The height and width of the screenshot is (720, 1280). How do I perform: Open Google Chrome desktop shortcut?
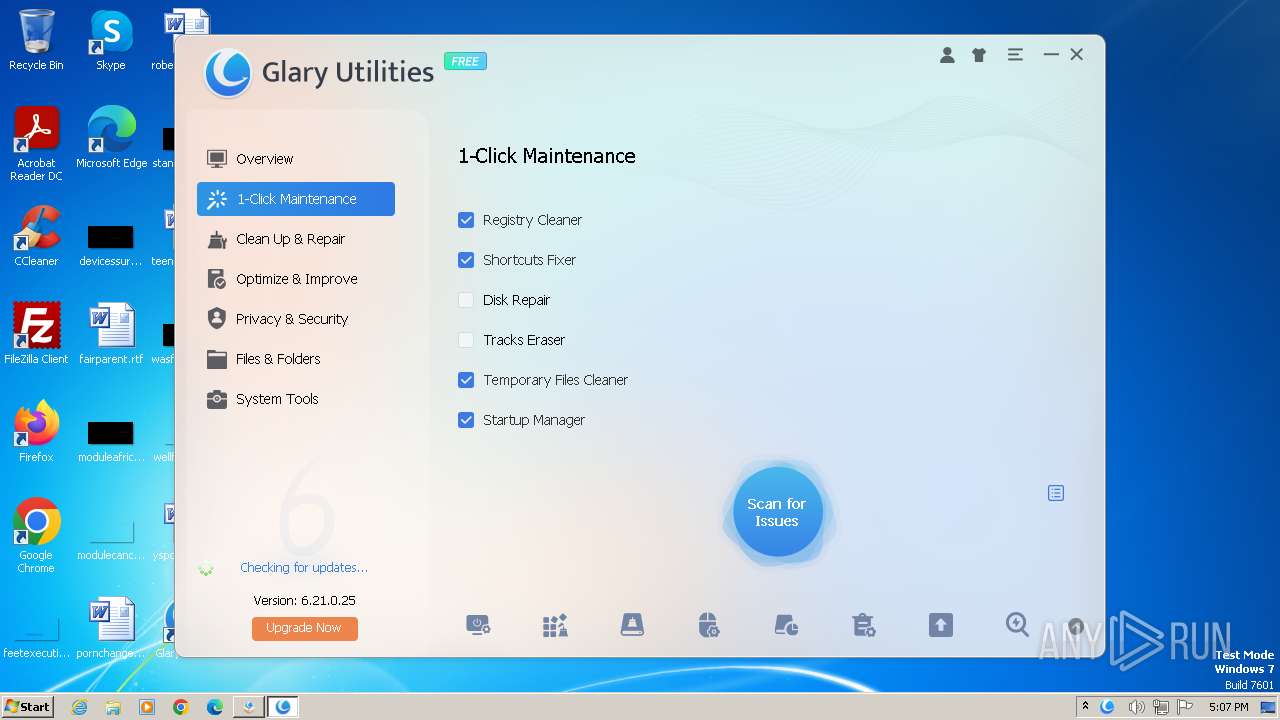(x=36, y=536)
